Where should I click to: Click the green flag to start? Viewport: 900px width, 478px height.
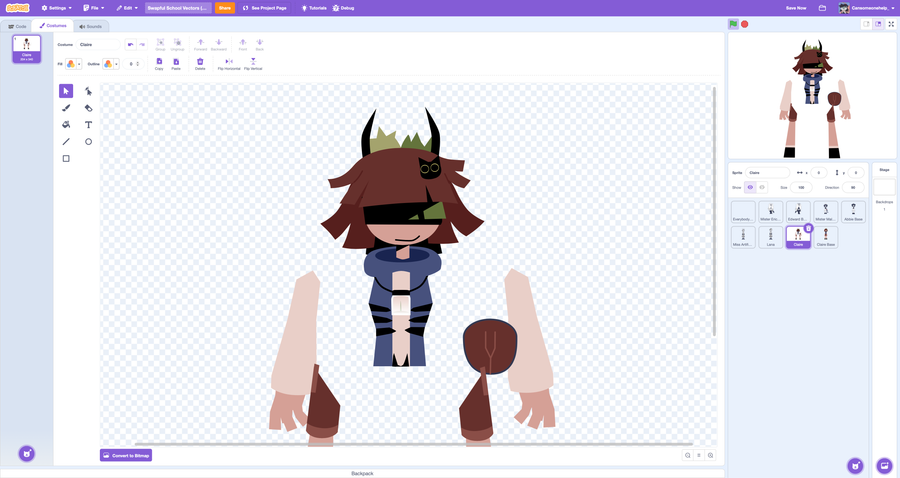733,24
